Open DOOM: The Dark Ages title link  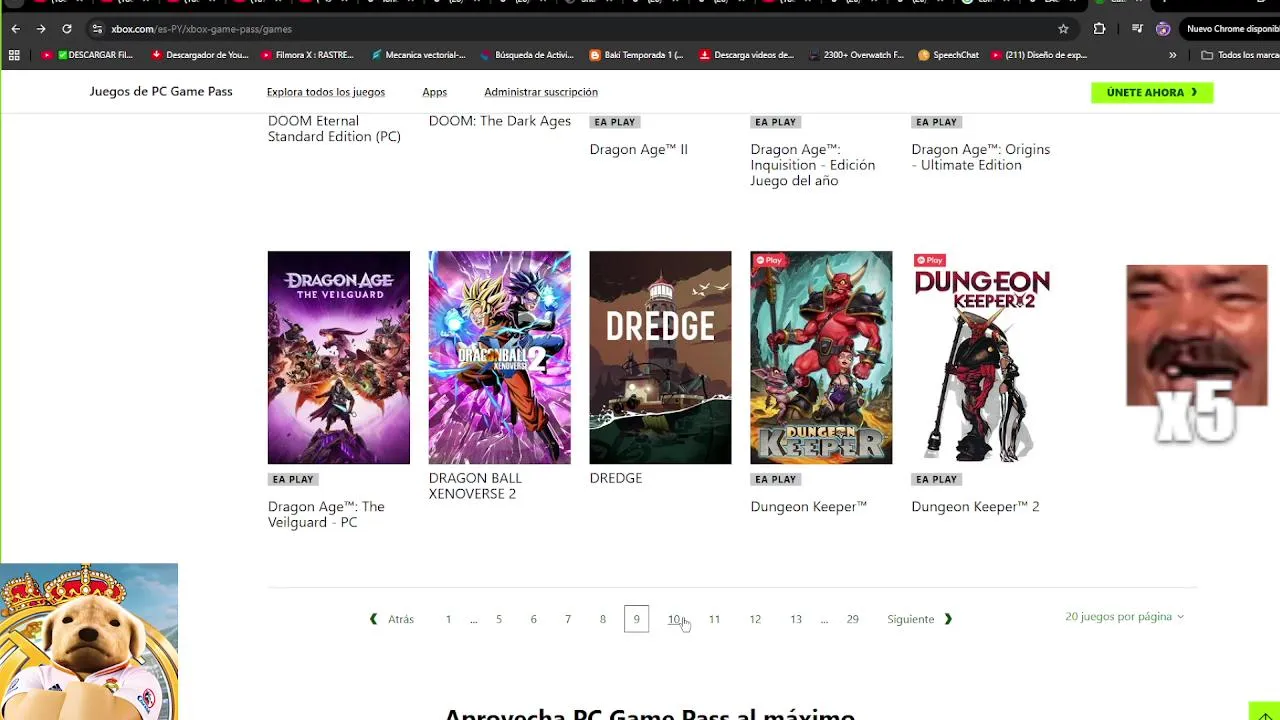coord(500,121)
